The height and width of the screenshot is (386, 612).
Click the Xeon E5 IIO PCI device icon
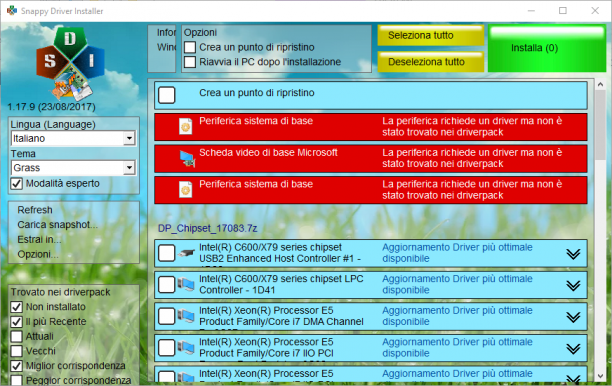[x=186, y=348]
